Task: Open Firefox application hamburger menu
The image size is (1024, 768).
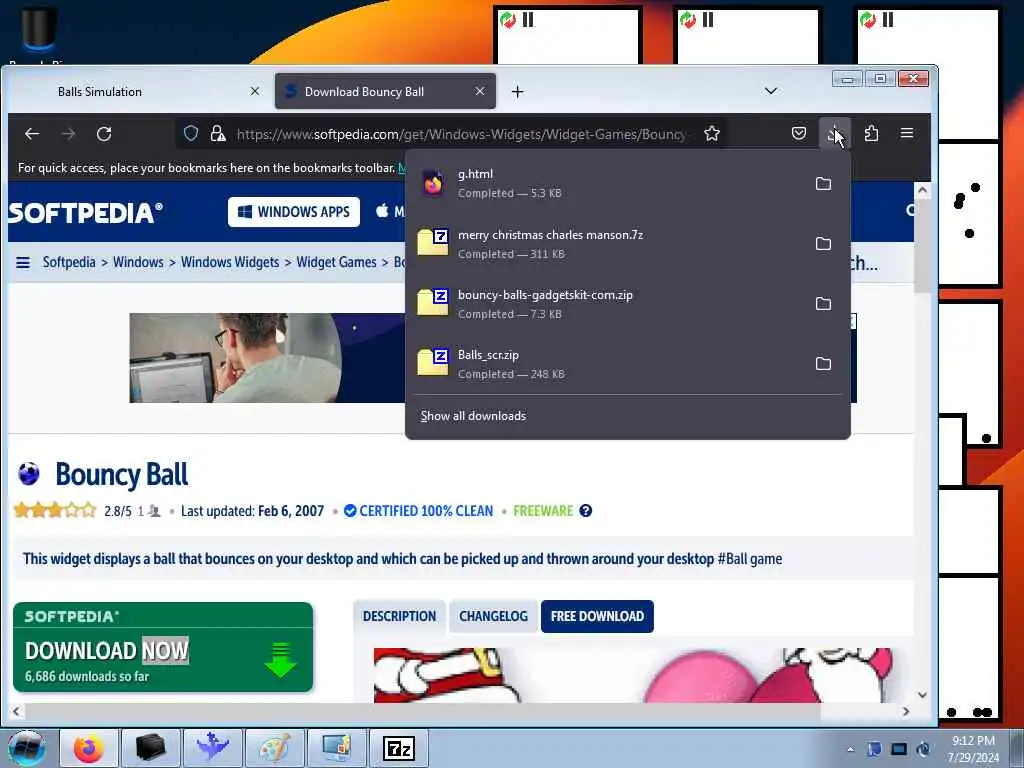Action: [906, 133]
